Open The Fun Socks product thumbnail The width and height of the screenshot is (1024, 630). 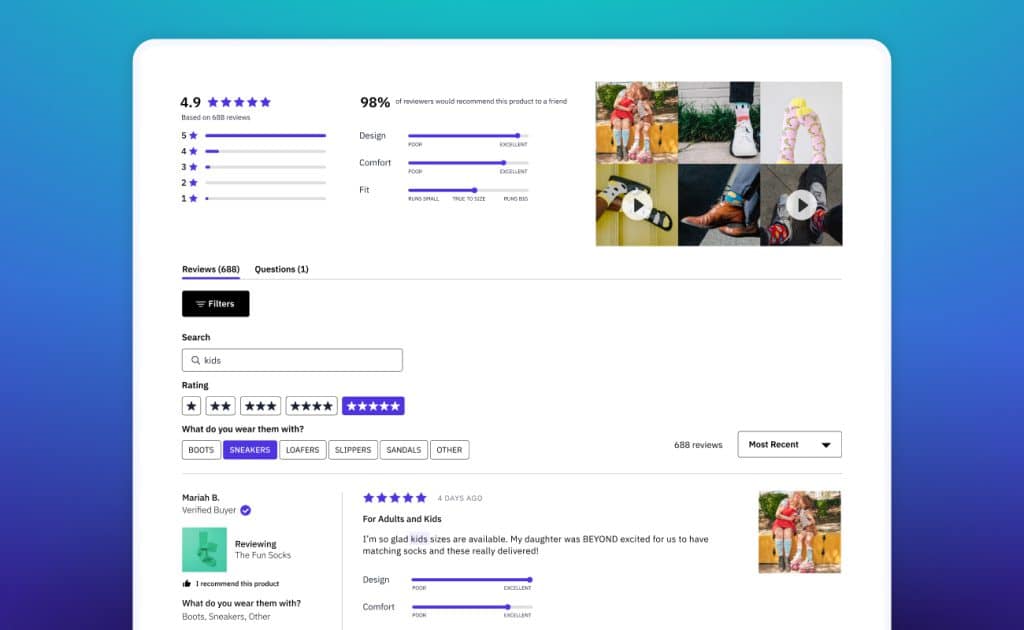click(x=204, y=550)
